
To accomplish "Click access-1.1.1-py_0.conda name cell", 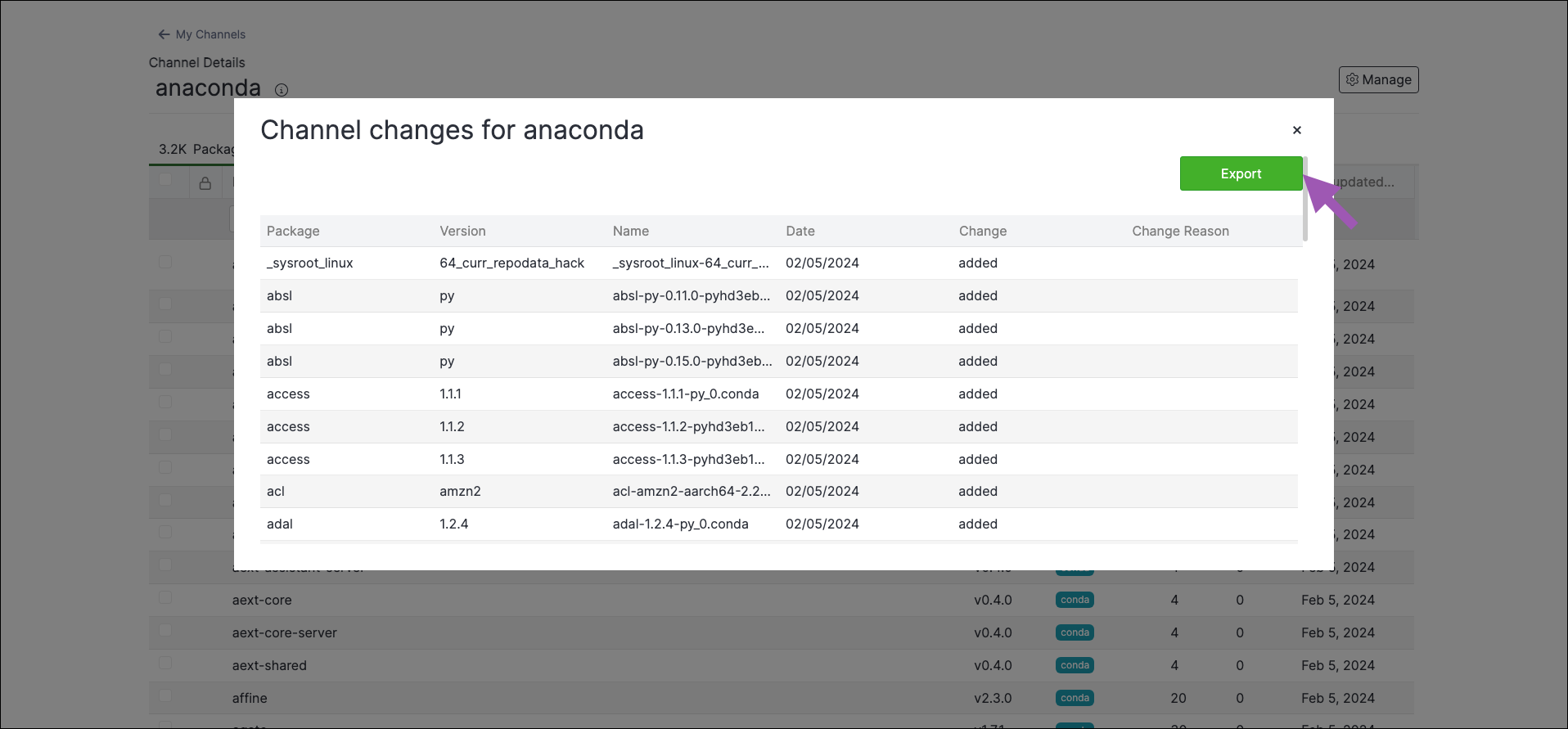I will tap(686, 394).
